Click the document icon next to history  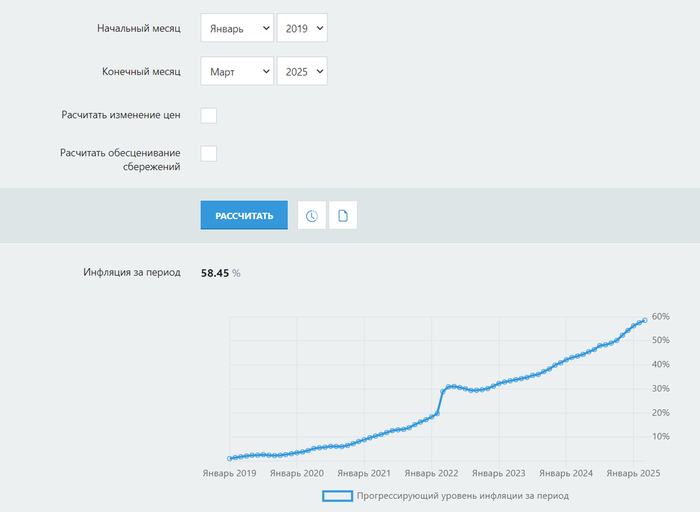(343, 216)
